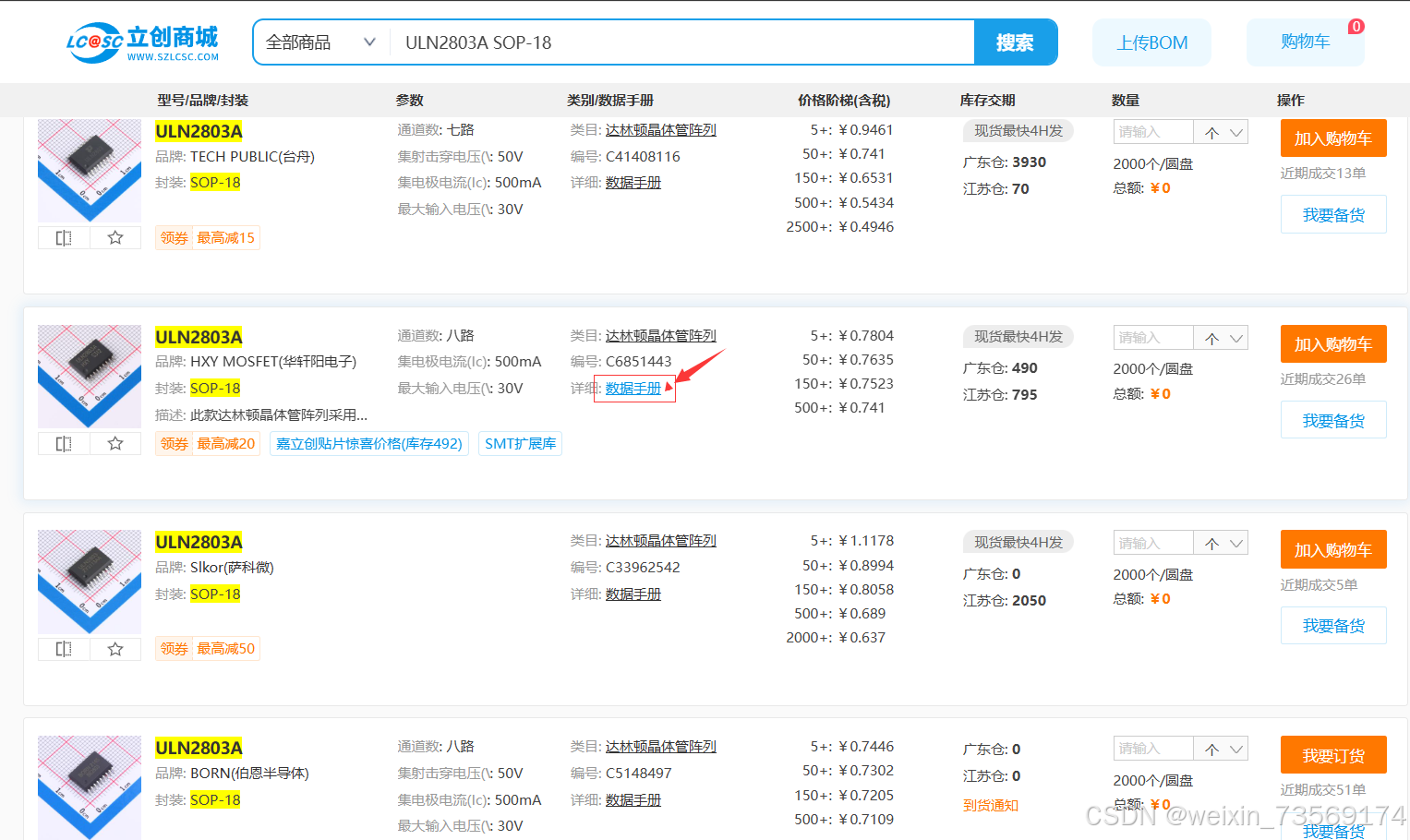1410x840 pixels.
Task: Click 我要订货 for BORN ULN2803A
Action: pos(1333,756)
